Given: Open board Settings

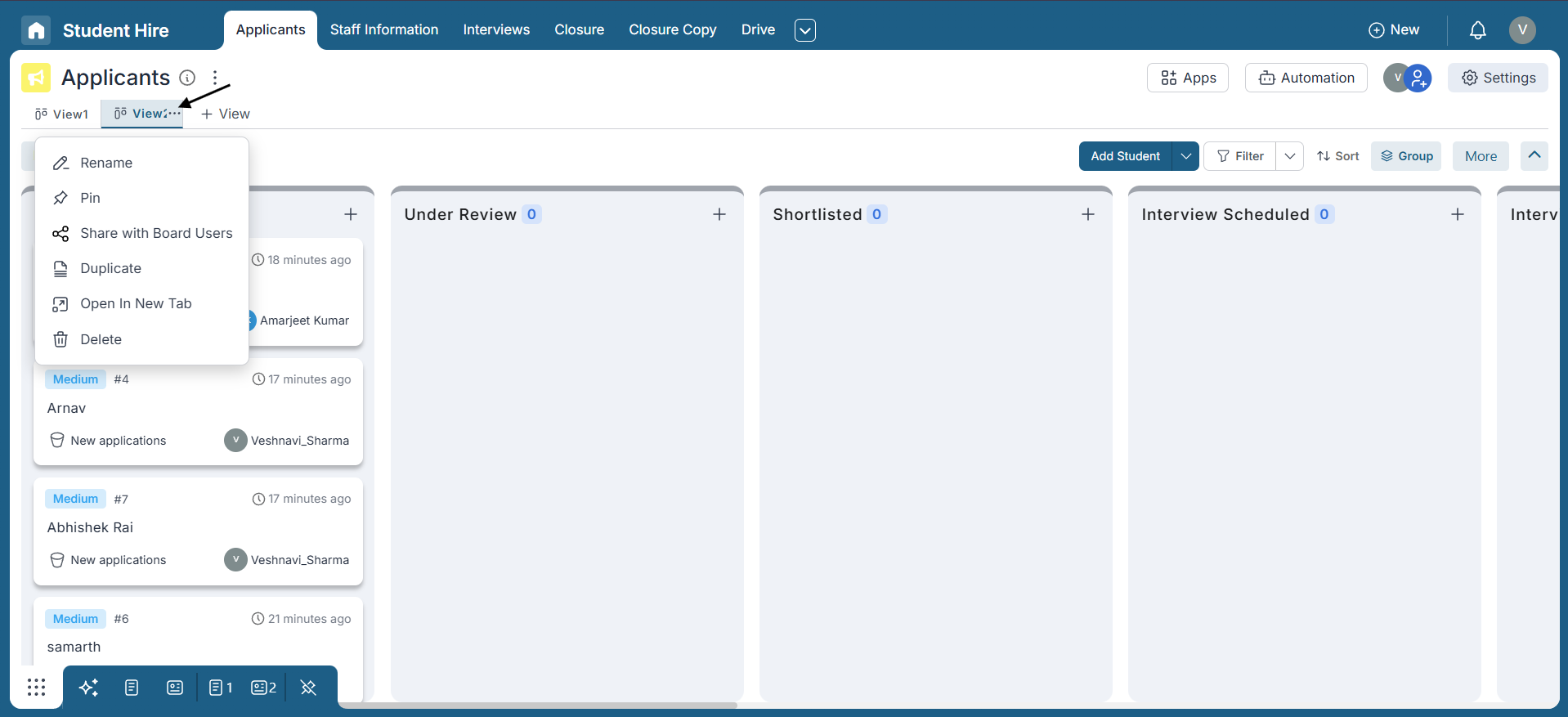Looking at the screenshot, I should tap(1498, 78).
